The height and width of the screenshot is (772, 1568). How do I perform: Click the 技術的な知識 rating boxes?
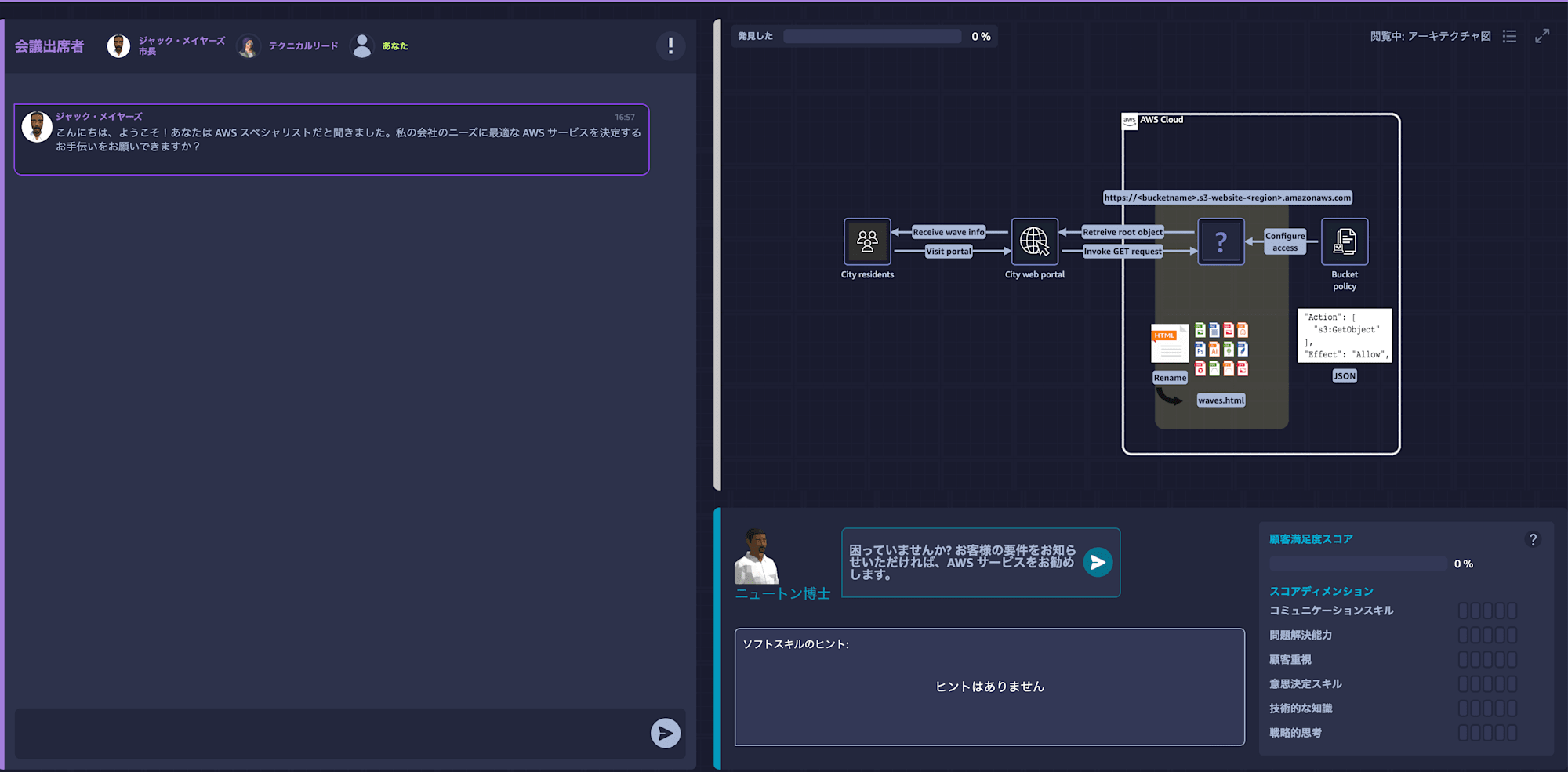1487,708
